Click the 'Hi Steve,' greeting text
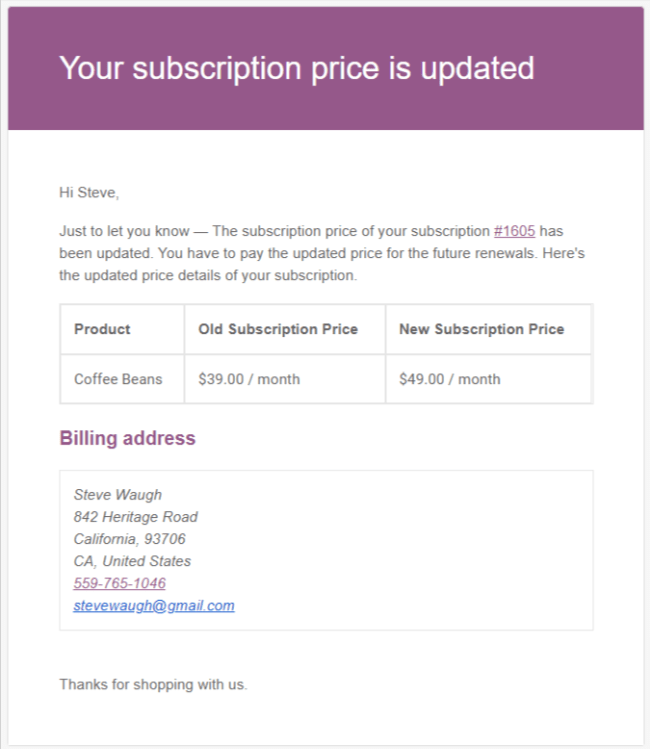The image size is (650, 749). click(x=89, y=192)
